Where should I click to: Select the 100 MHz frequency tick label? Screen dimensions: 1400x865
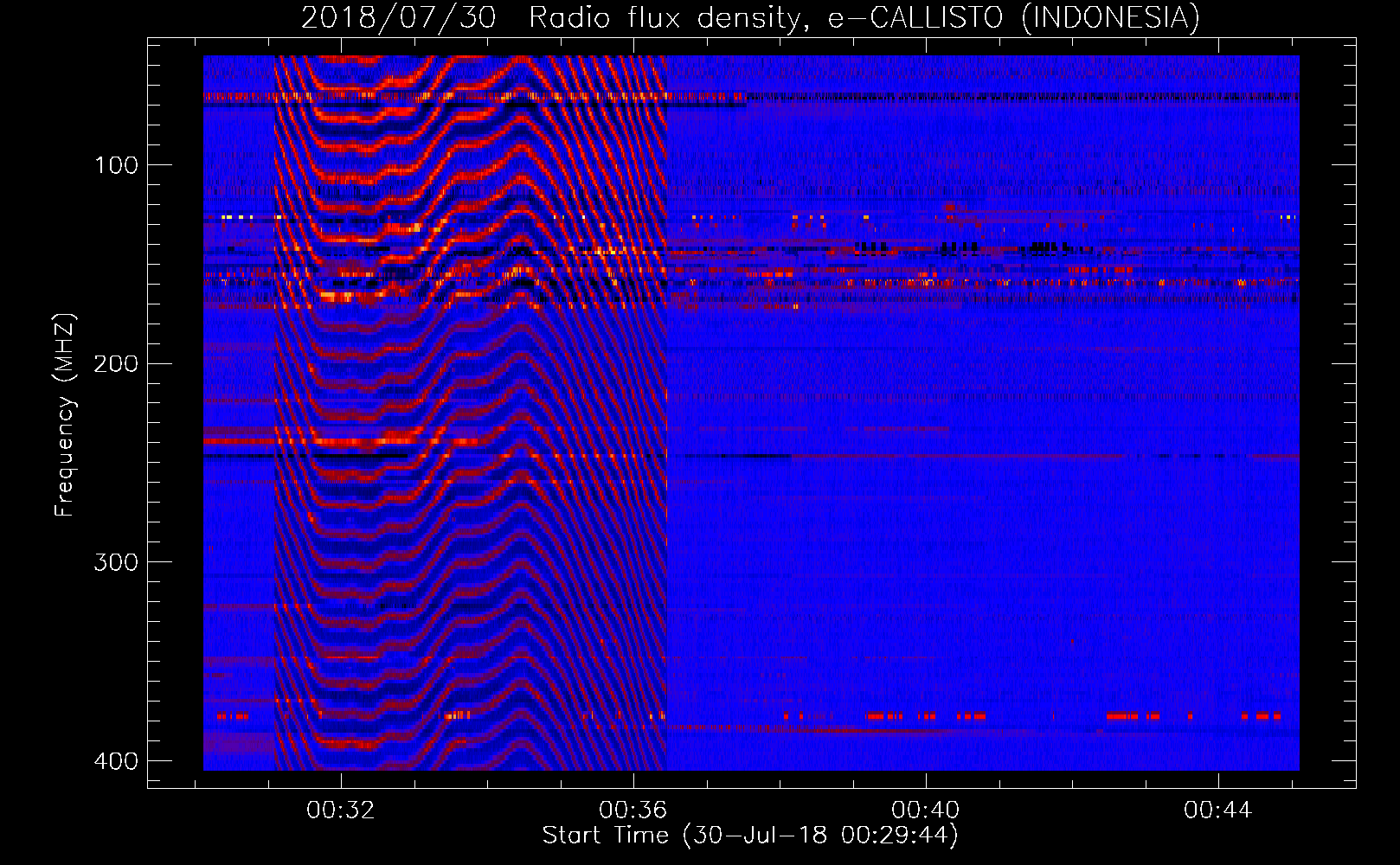coord(116,165)
